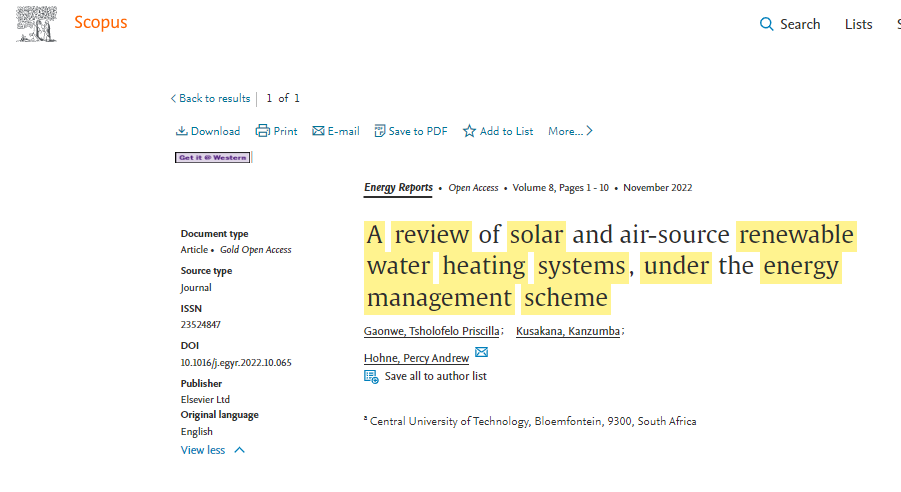Click envelope icon beside Hohne, Percy Andrew
This screenshot has width=901, height=492.
click(x=481, y=353)
